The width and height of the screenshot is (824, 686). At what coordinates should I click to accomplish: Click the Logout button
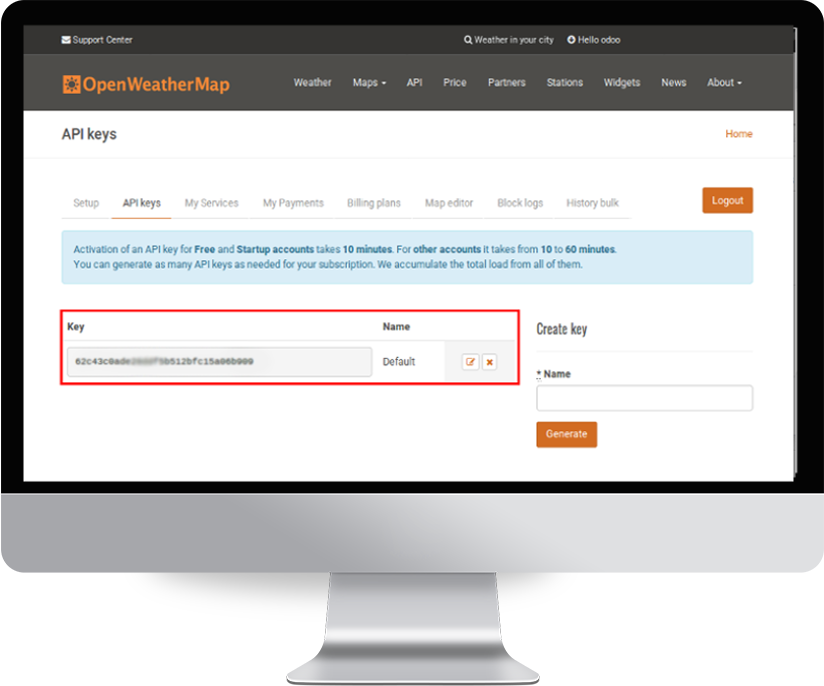(x=727, y=200)
